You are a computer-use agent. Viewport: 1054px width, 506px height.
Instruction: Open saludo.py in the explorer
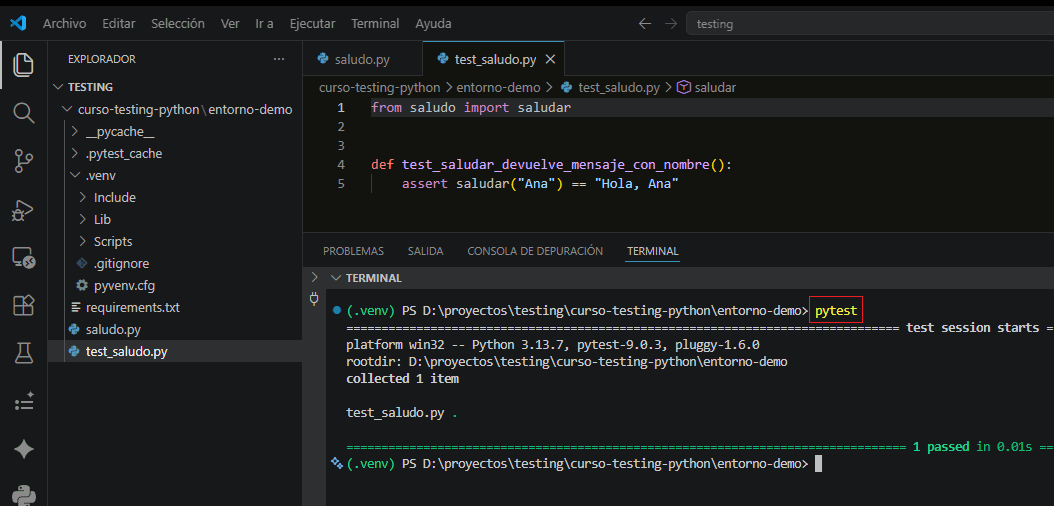[113, 330]
